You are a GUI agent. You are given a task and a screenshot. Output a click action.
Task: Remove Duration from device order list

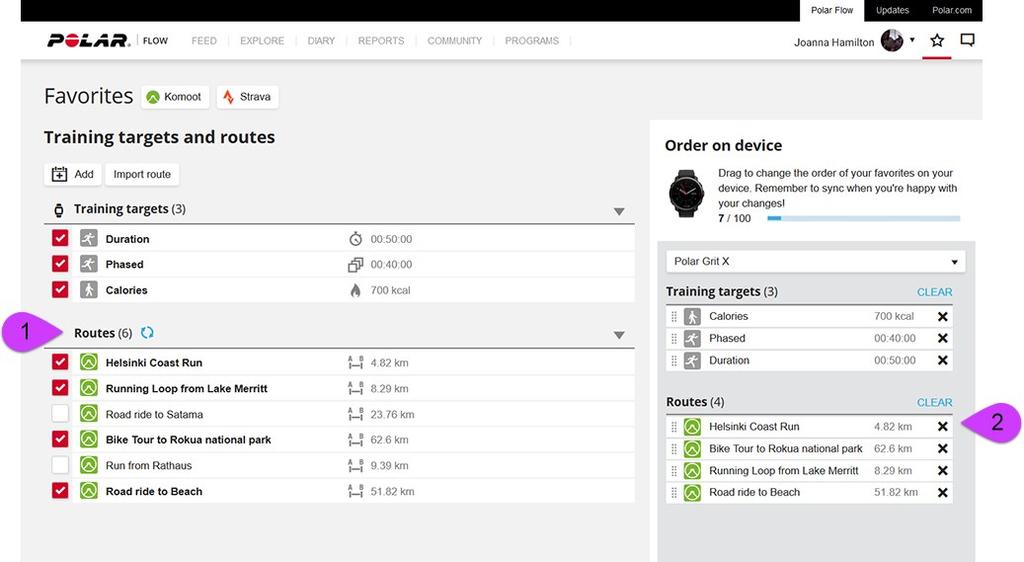tap(942, 360)
